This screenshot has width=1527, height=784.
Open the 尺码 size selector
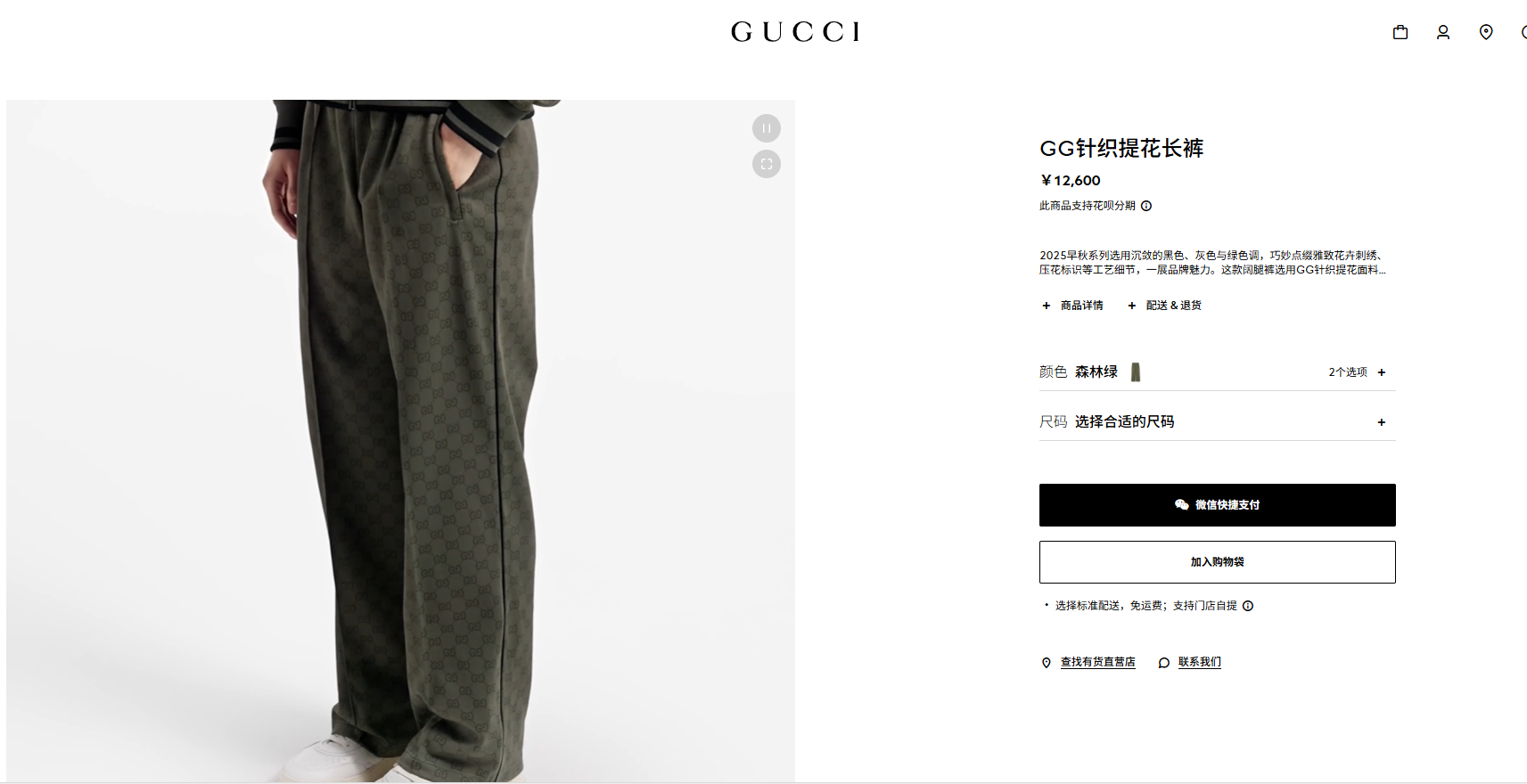point(1218,421)
